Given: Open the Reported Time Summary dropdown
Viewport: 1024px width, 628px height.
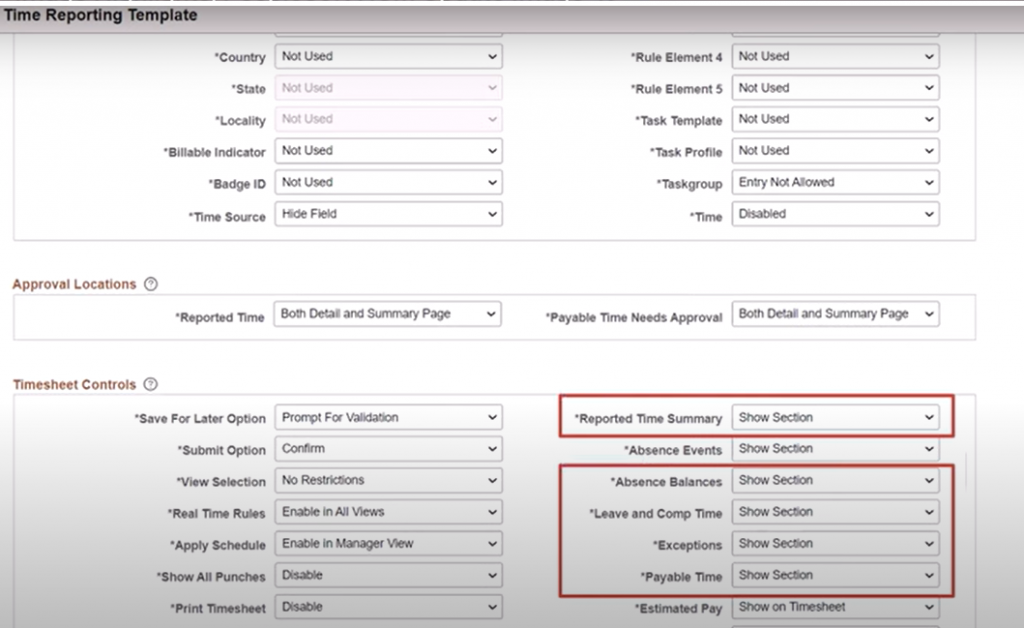Looking at the screenshot, I should pyautogui.click(x=836, y=417).
